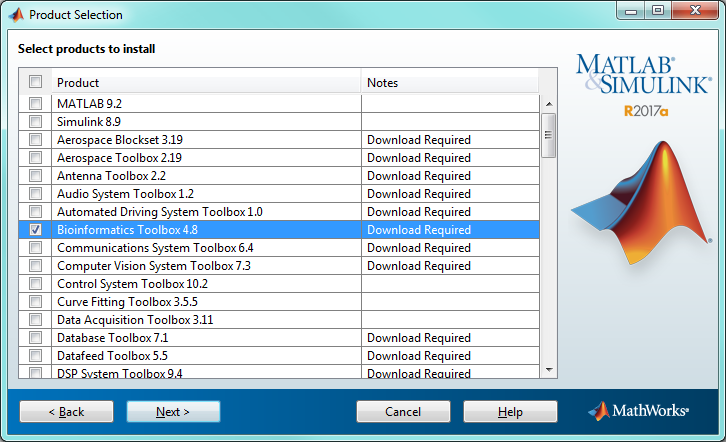Select the Database Toolbox 7.1 row
Screen dimensions: 726x442
[279, 338]
